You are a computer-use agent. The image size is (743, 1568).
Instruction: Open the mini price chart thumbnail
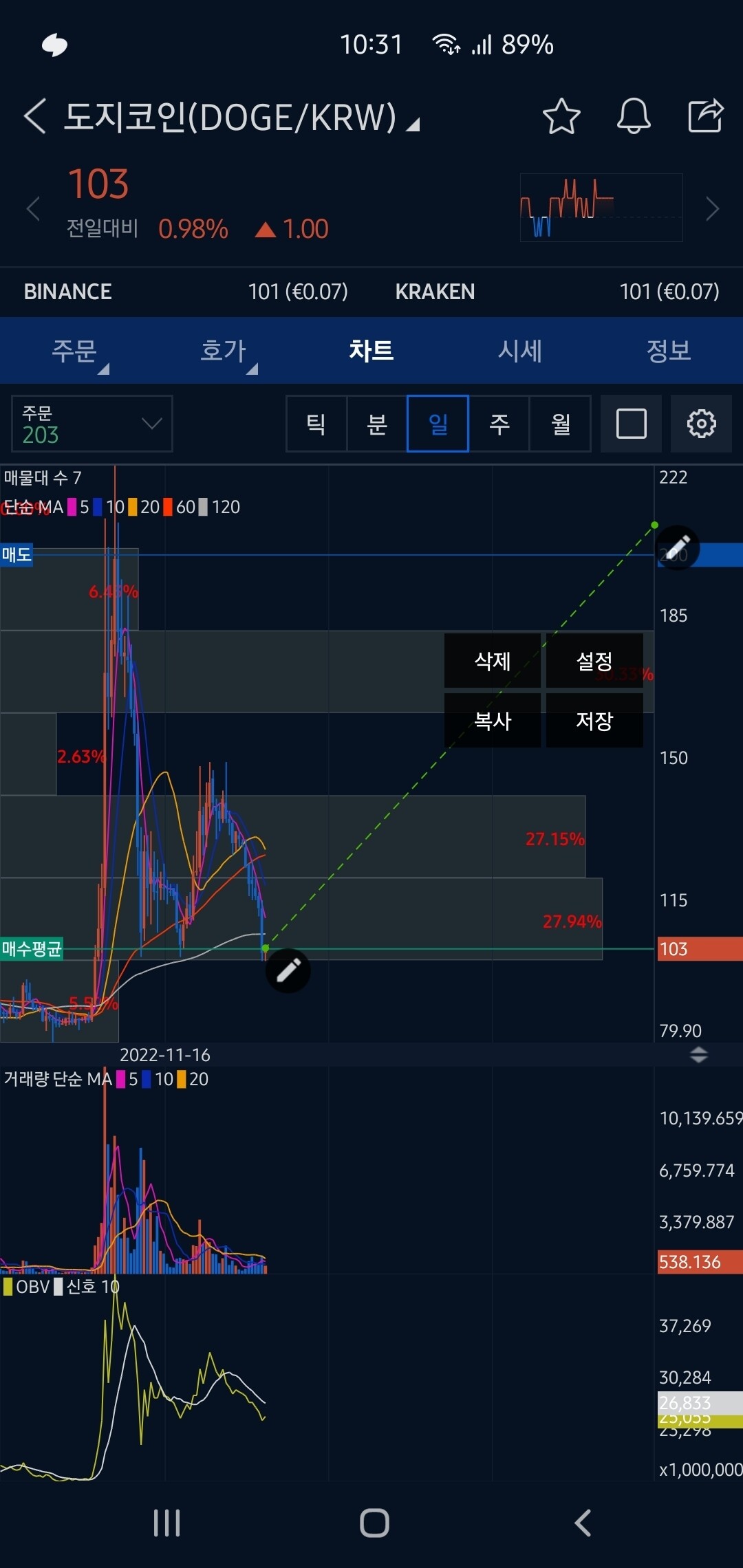[x=601, y=208]
